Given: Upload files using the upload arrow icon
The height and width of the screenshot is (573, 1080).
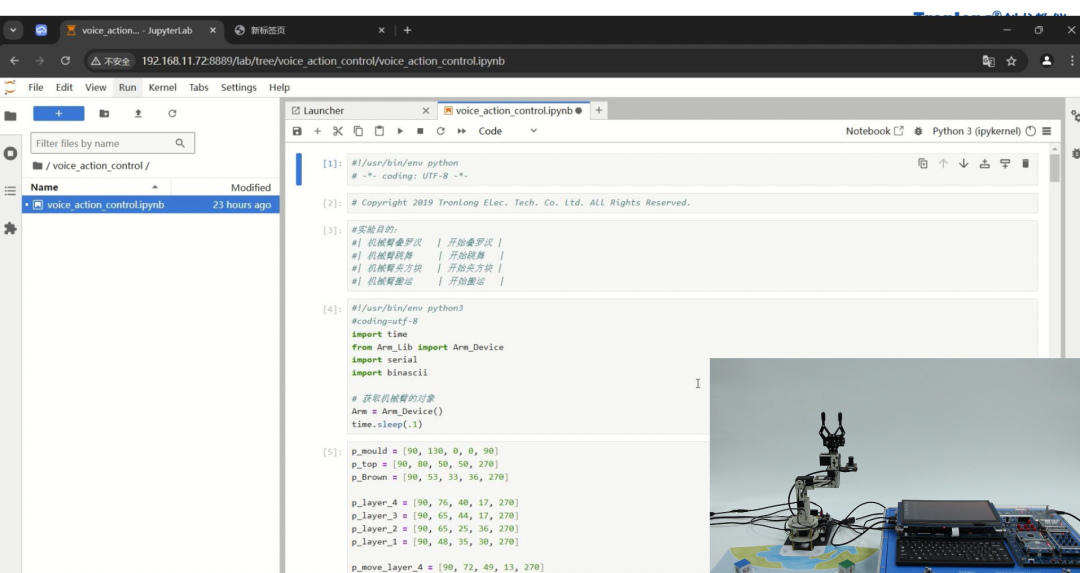Looking at the screenshot, I should click(138, 114).
